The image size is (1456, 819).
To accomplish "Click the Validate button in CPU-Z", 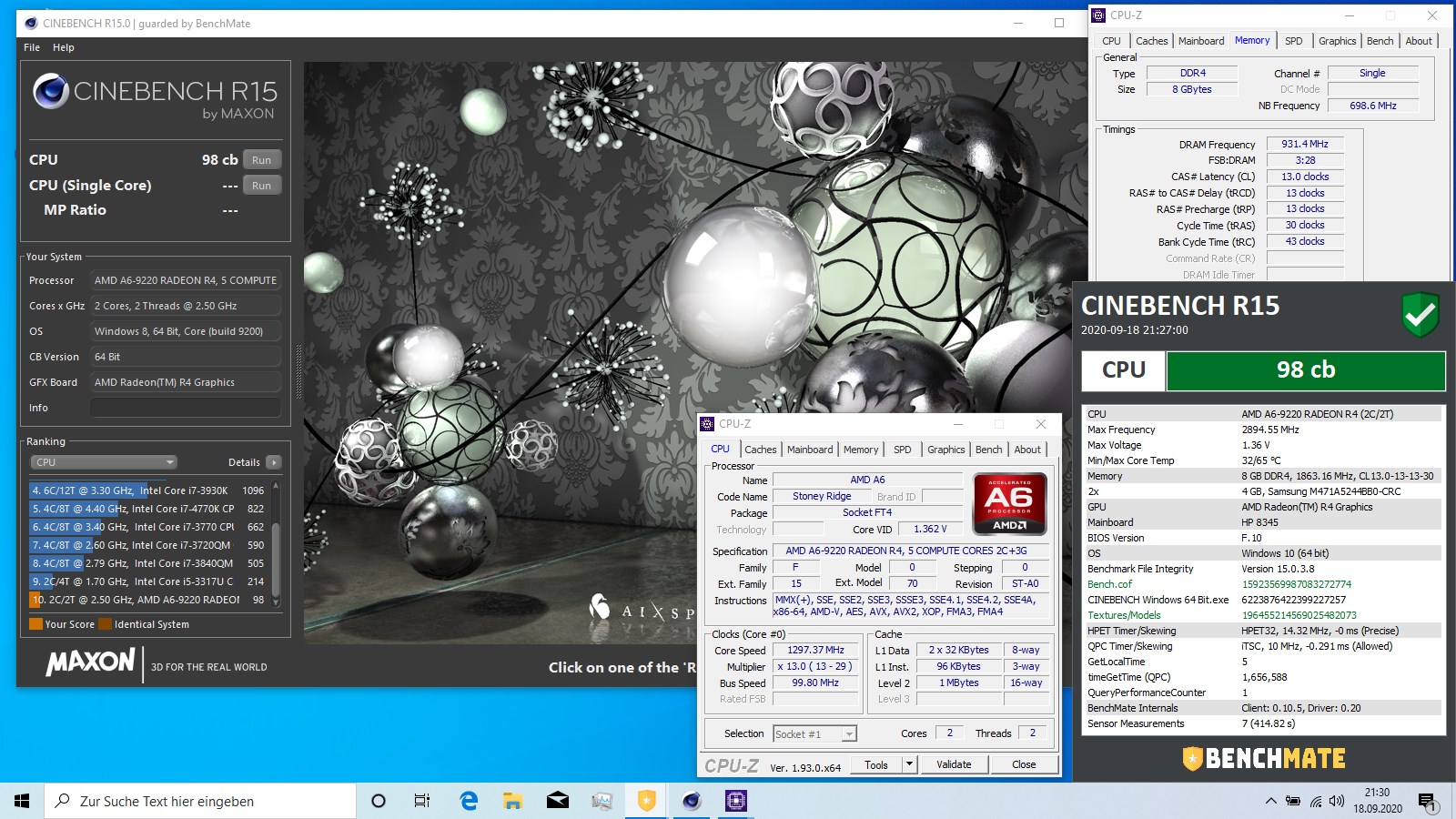I will tap(954, 764).
